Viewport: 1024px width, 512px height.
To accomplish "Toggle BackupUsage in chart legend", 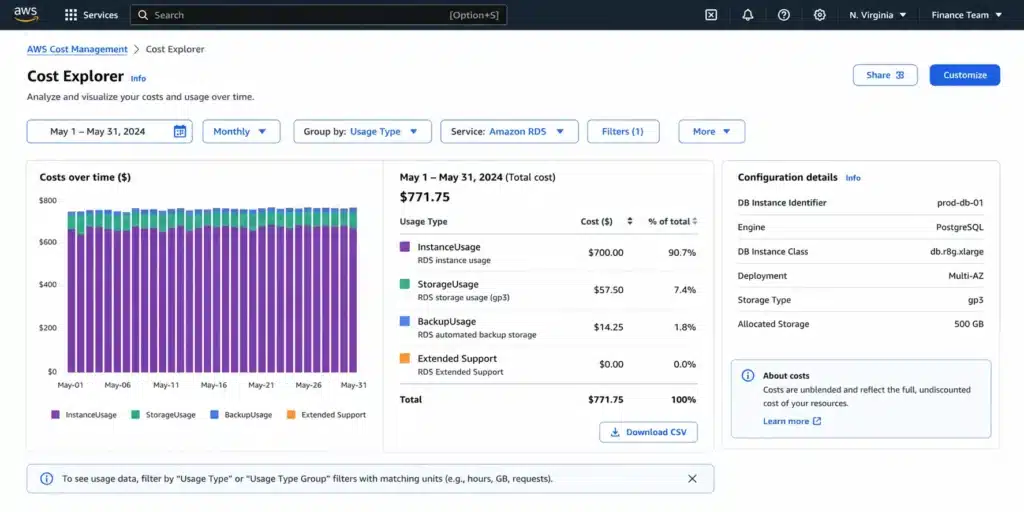I will click(x=241, y=415).
